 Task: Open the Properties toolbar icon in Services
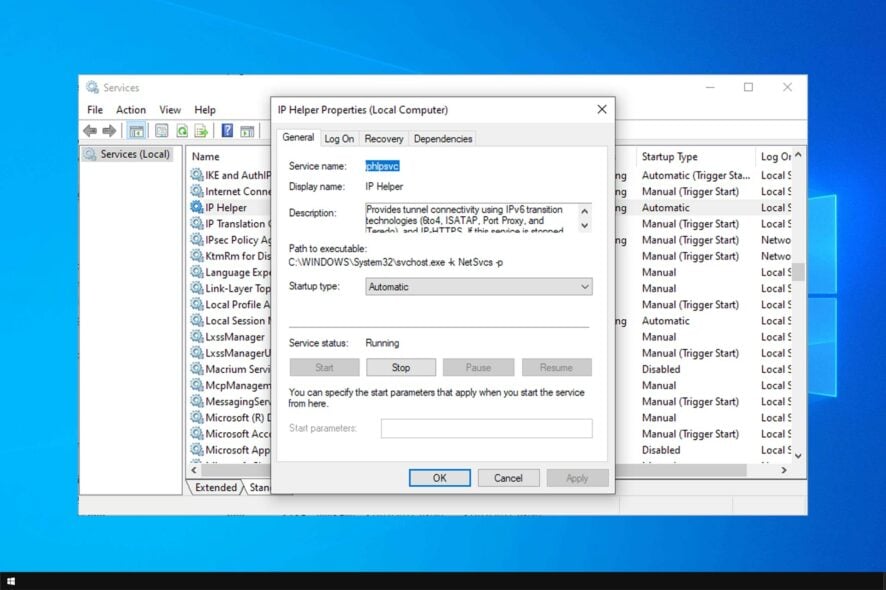[162, 131]
